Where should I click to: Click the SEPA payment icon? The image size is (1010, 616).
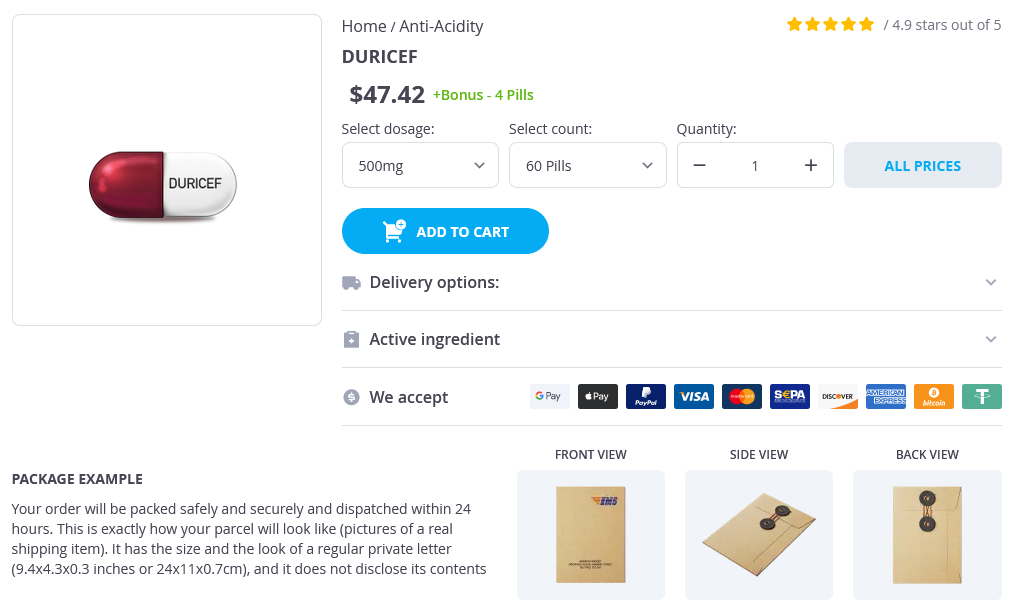[x=789, y=396]
